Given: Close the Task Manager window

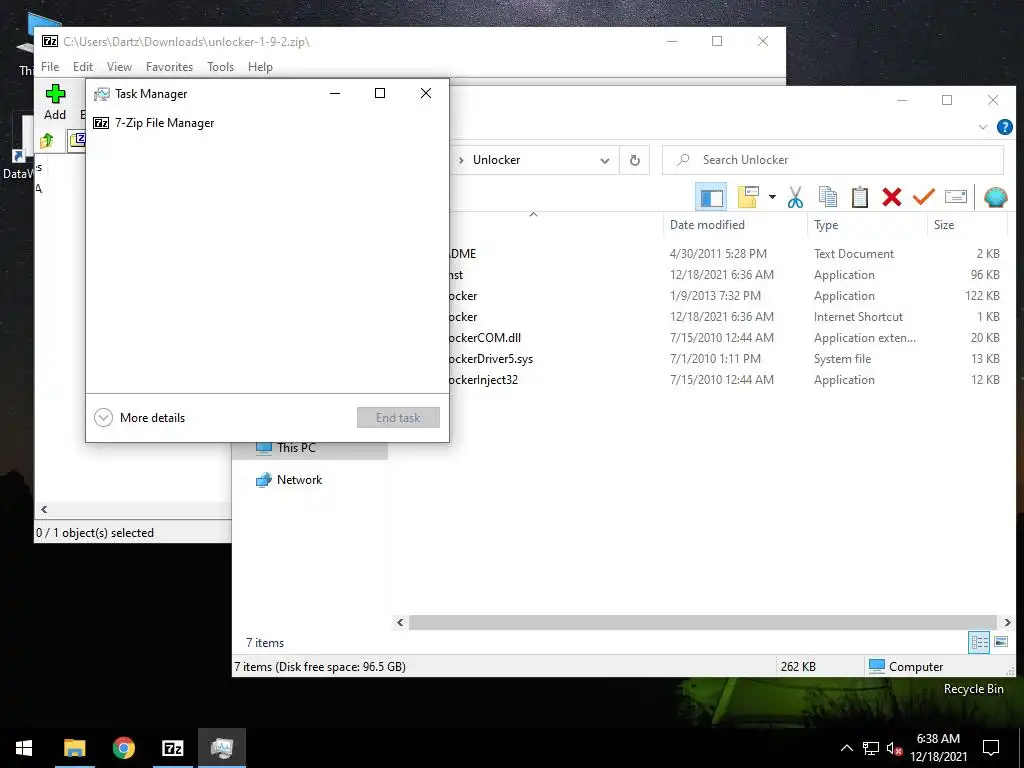Looking at the screenshot, I should (x=426, y=93).
